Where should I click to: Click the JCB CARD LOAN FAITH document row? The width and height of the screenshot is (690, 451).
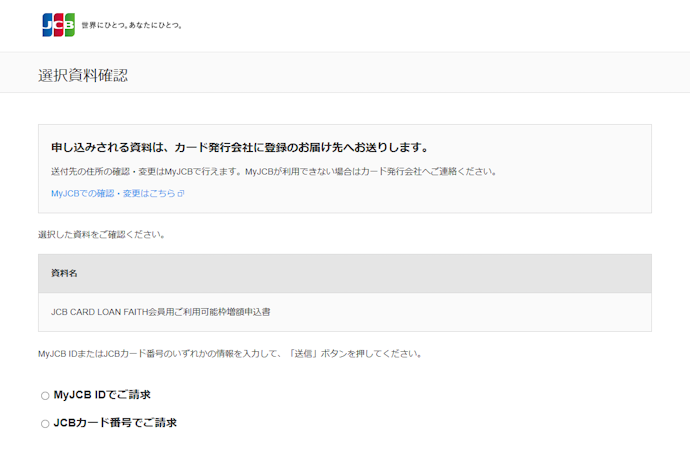(345, 312)
